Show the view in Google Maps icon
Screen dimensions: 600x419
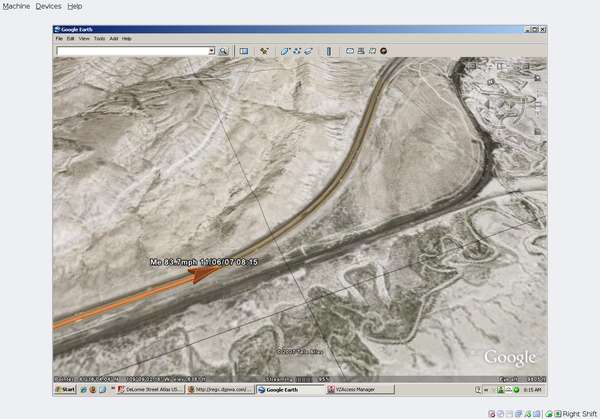(x=372, y=51)
